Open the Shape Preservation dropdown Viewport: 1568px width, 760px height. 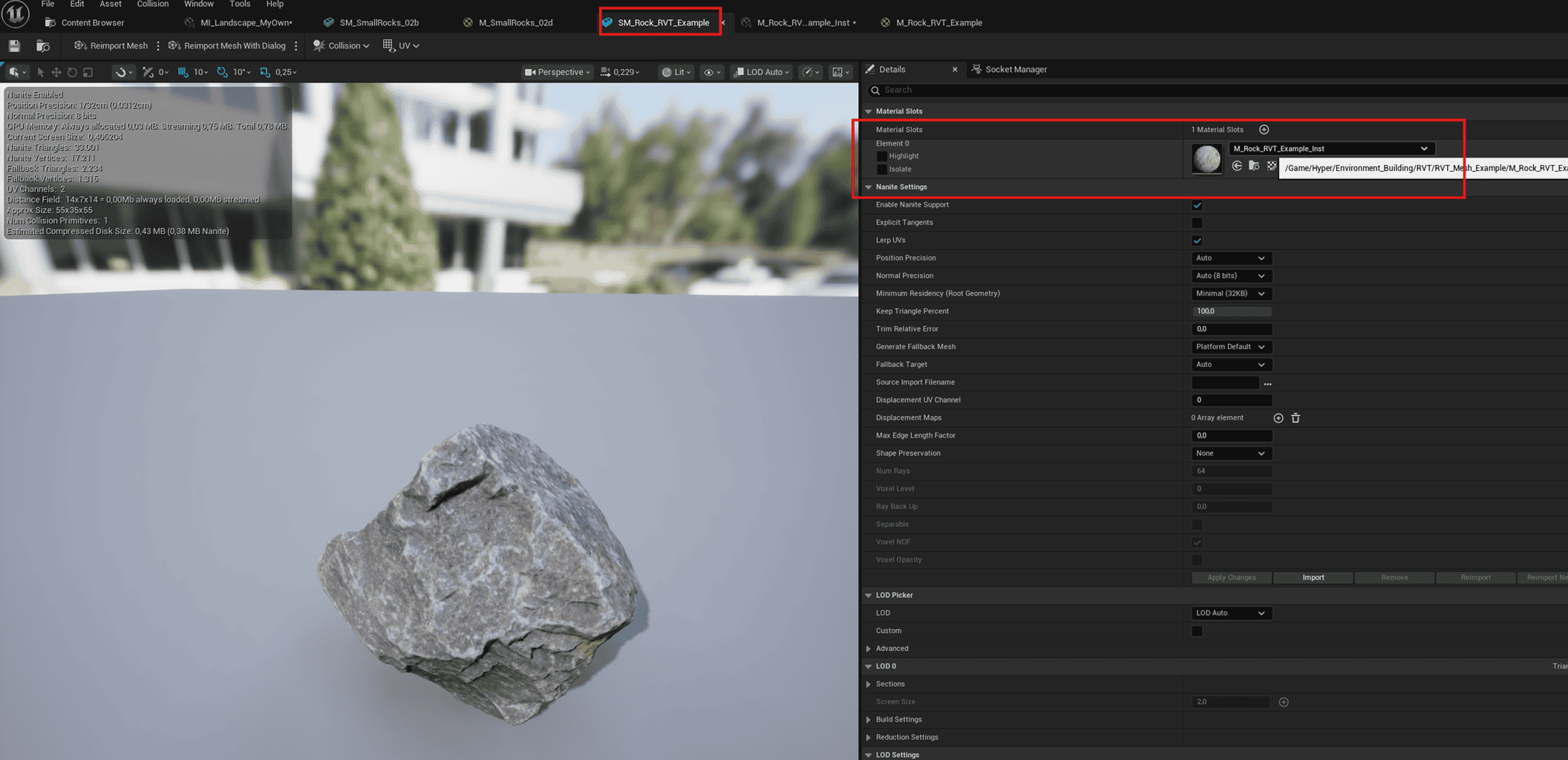tap(1231, 453)
